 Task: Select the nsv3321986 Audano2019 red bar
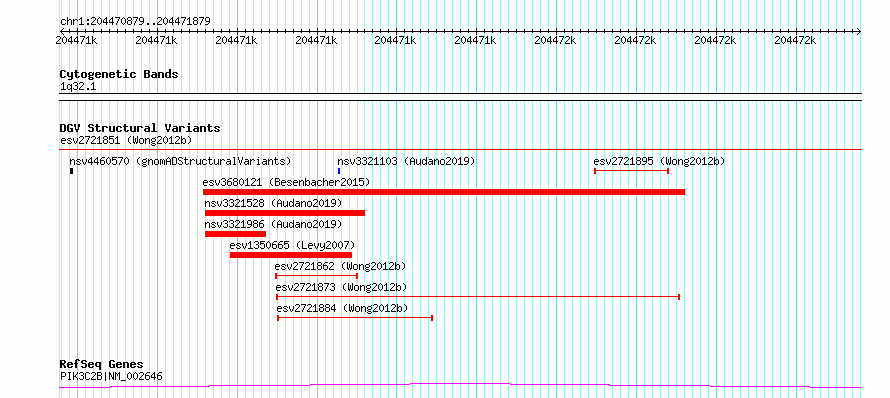pyautogui.click(x=236, y=234)
